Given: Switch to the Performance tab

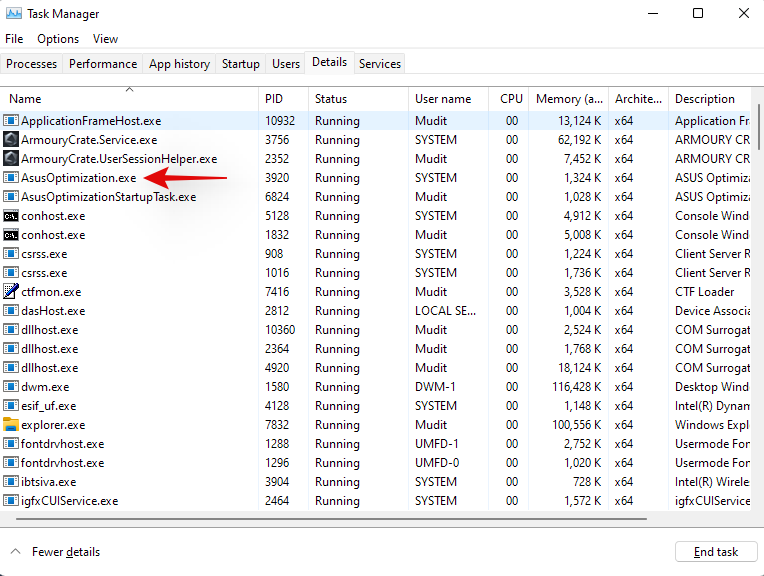Looking at the screenshot, I should [x=103, y=64].
